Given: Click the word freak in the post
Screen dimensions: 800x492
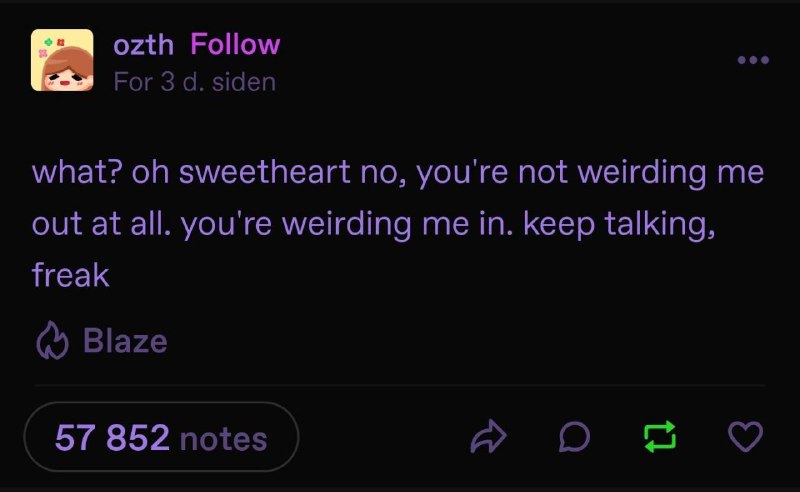Looking at the screenshot, I should (x=70, y=275).
